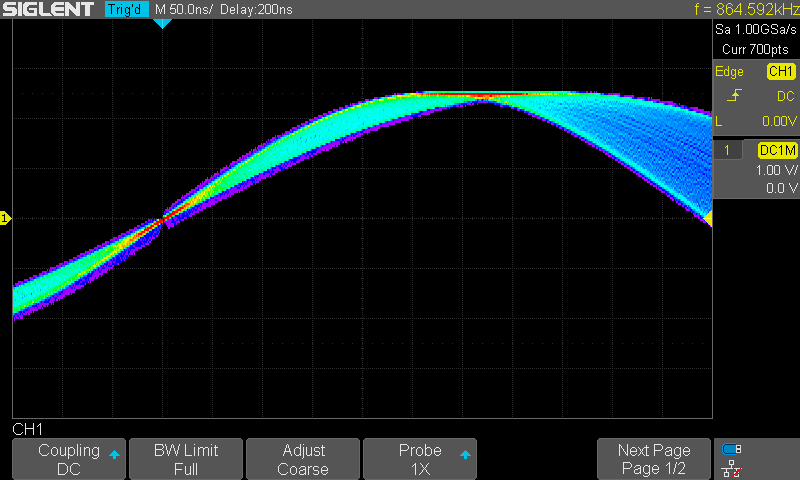
Task: Select the cyan trigger position marker at top
Action: pos(162,23)
